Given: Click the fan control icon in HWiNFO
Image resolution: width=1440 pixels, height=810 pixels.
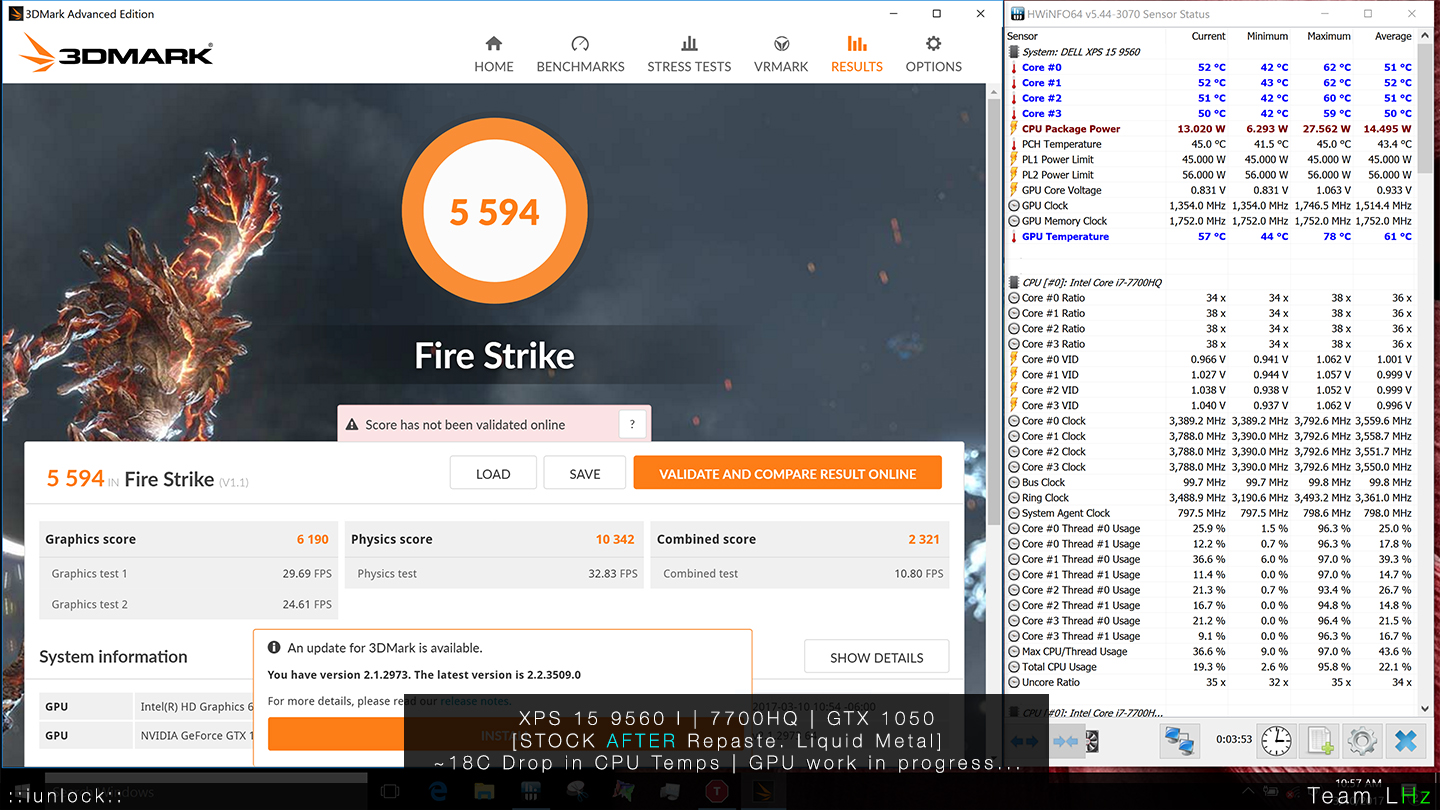Looking at the screenshot, I should (1092, 741).
